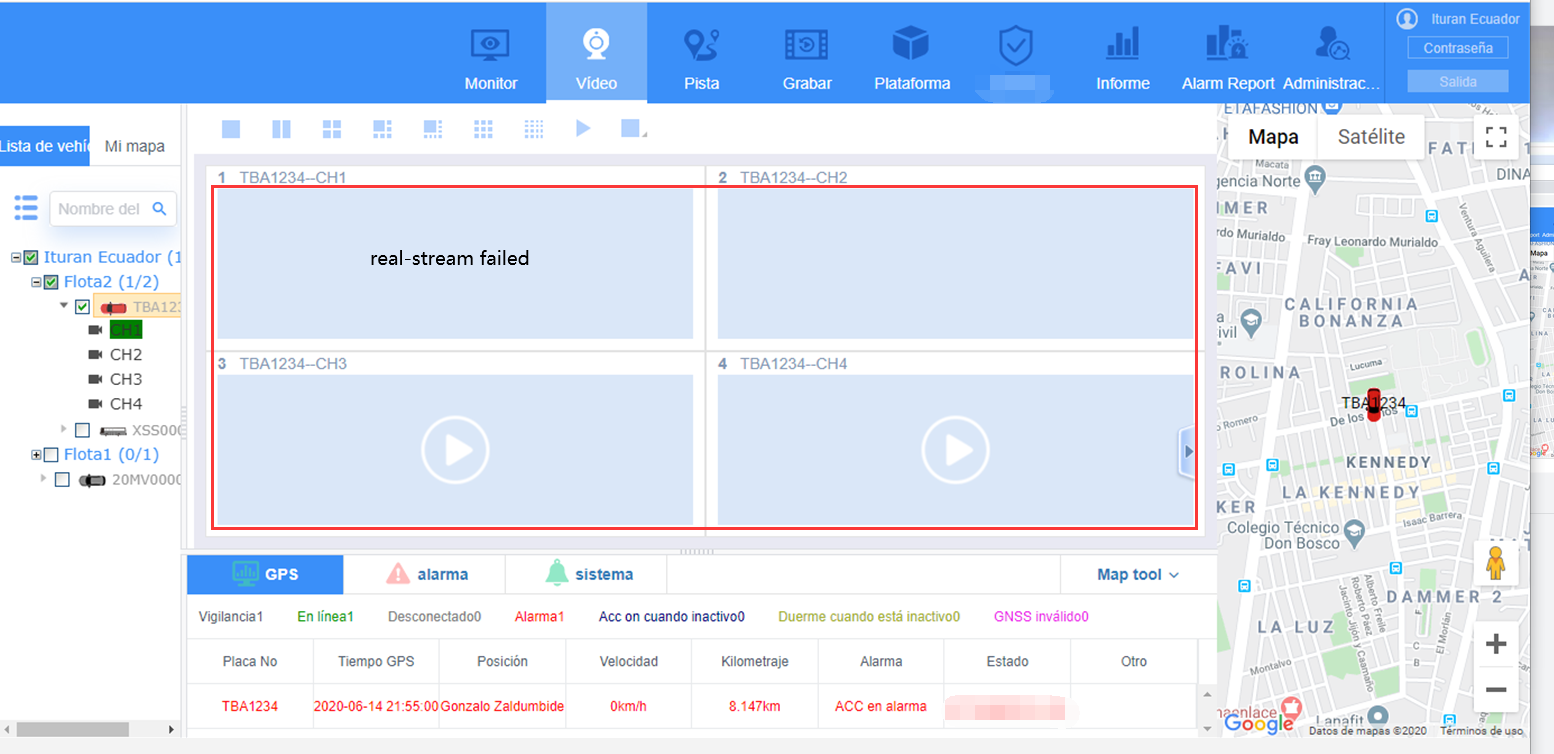This screenshot has width=1554, height=754.
Task: Collapse the Flota2 tree node
Action: pyautogui.click(x=36, y=282)
